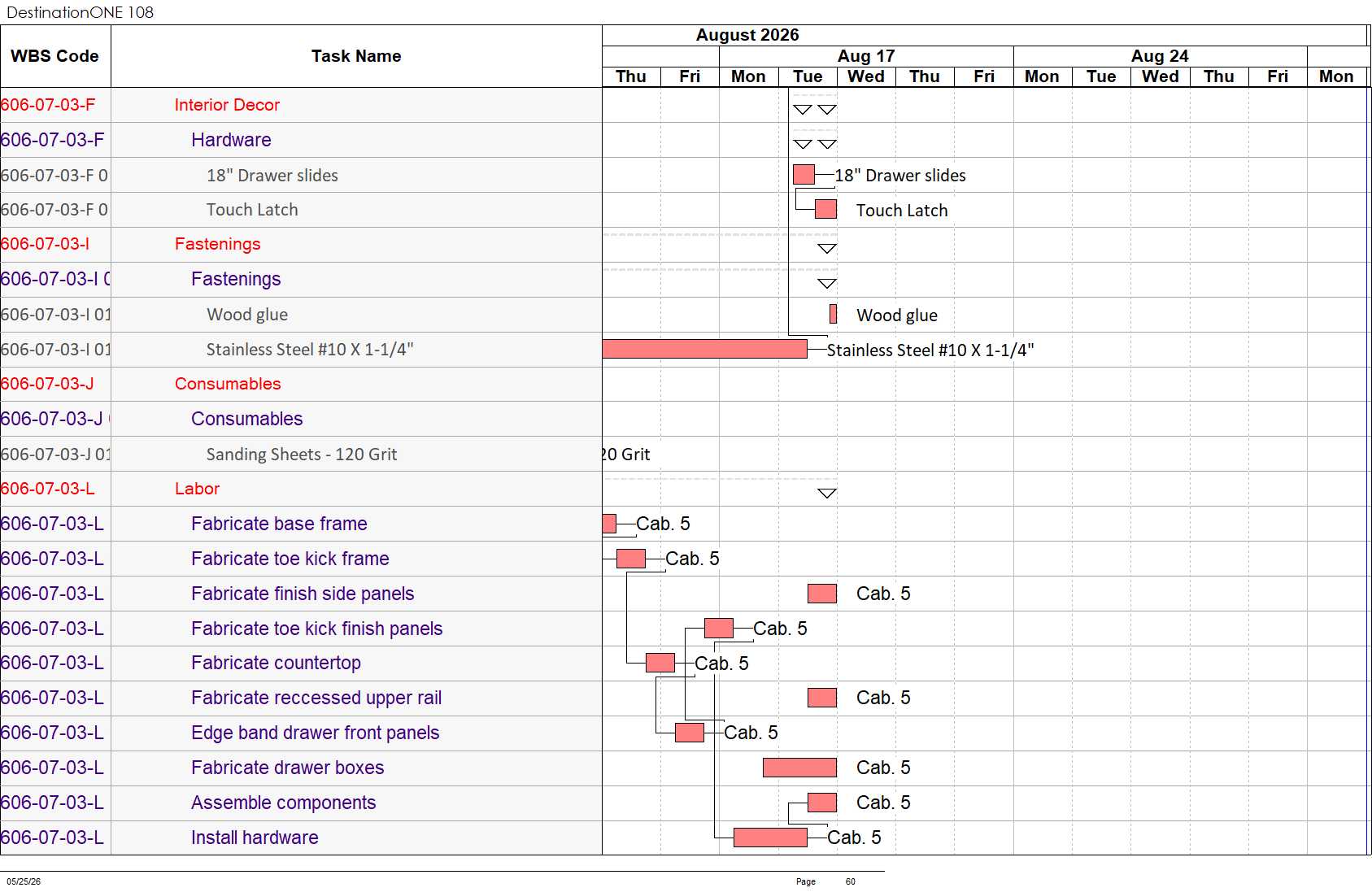
Task: Click the 05/25/26 footer date
Action: point(24,881)
